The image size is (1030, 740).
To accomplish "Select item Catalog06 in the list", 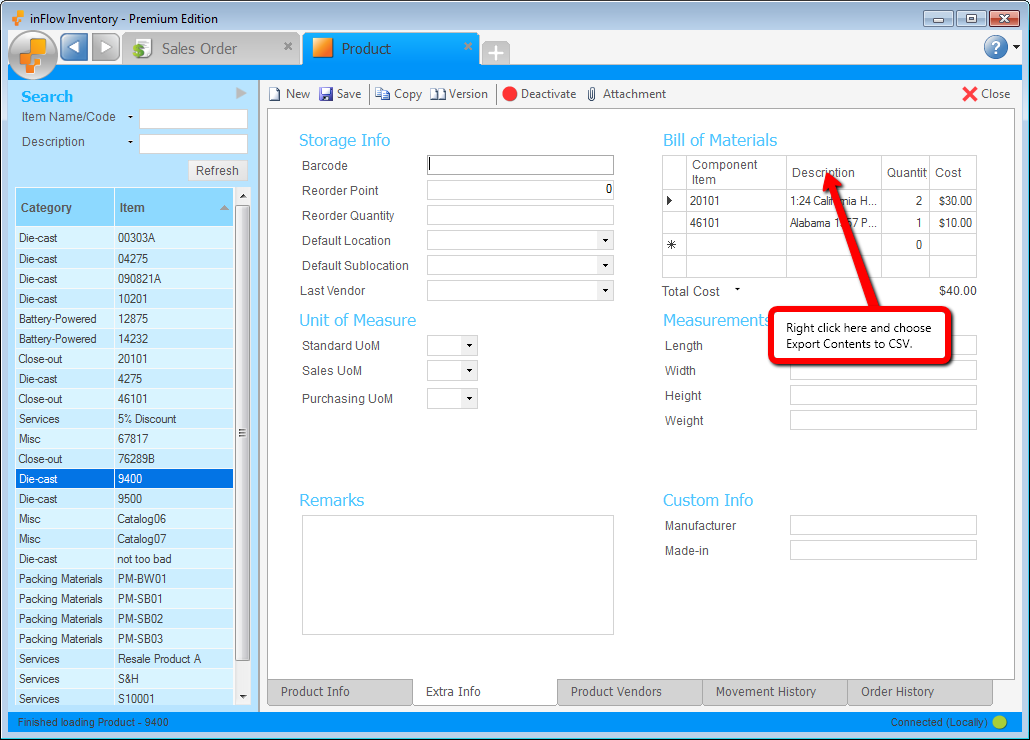I will click(124, 519).
